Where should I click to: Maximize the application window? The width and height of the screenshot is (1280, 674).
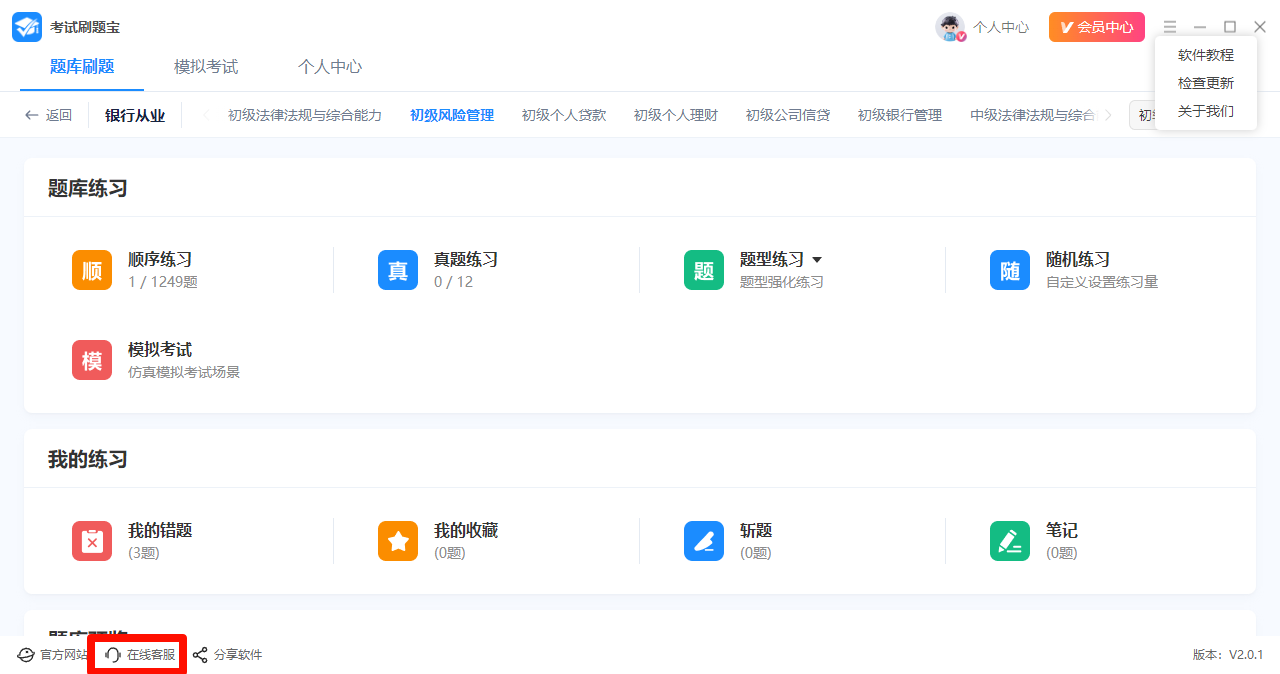(1230, 27)
